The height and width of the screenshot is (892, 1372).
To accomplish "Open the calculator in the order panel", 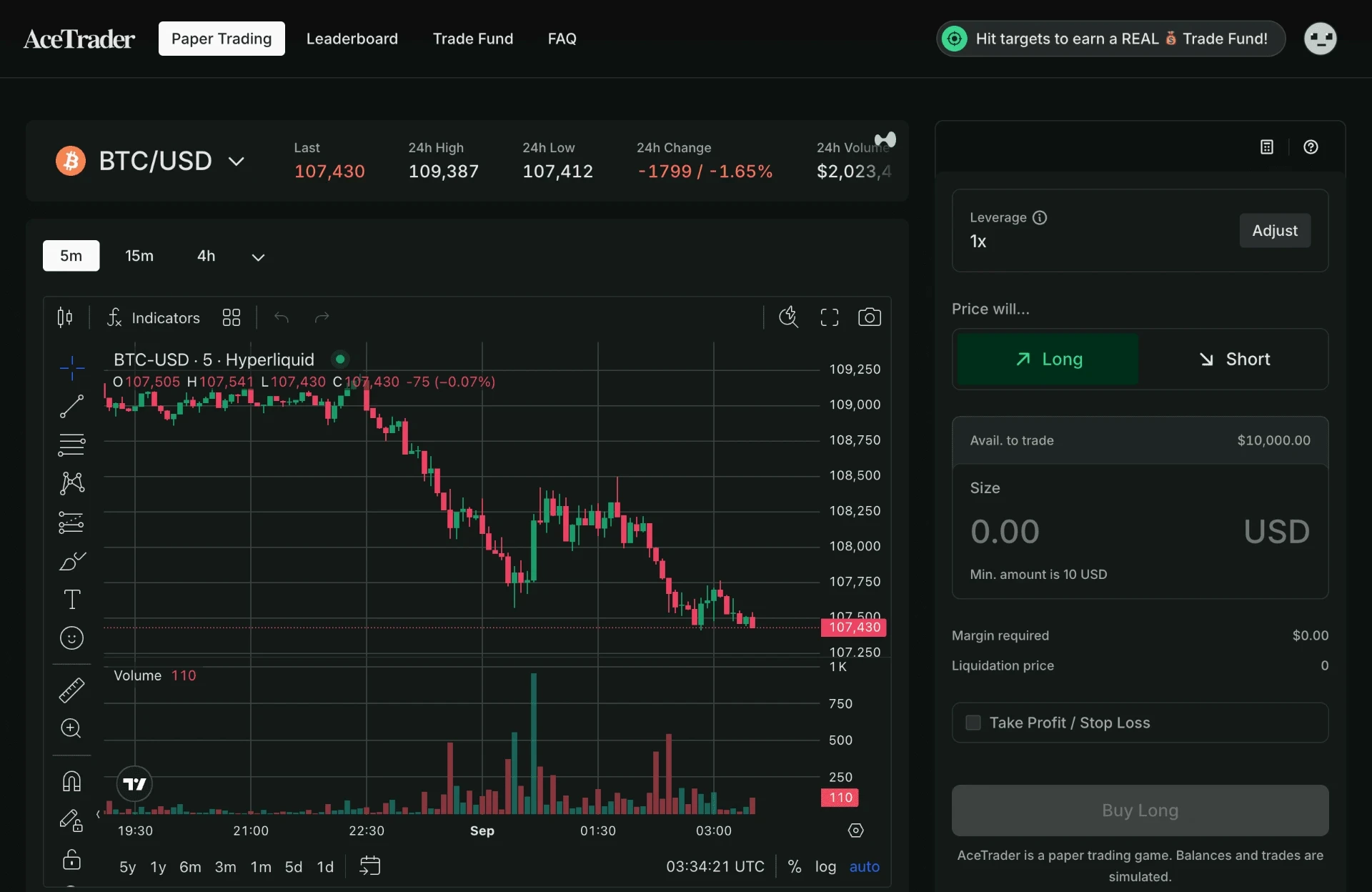I will click(x=1266, y=147).
